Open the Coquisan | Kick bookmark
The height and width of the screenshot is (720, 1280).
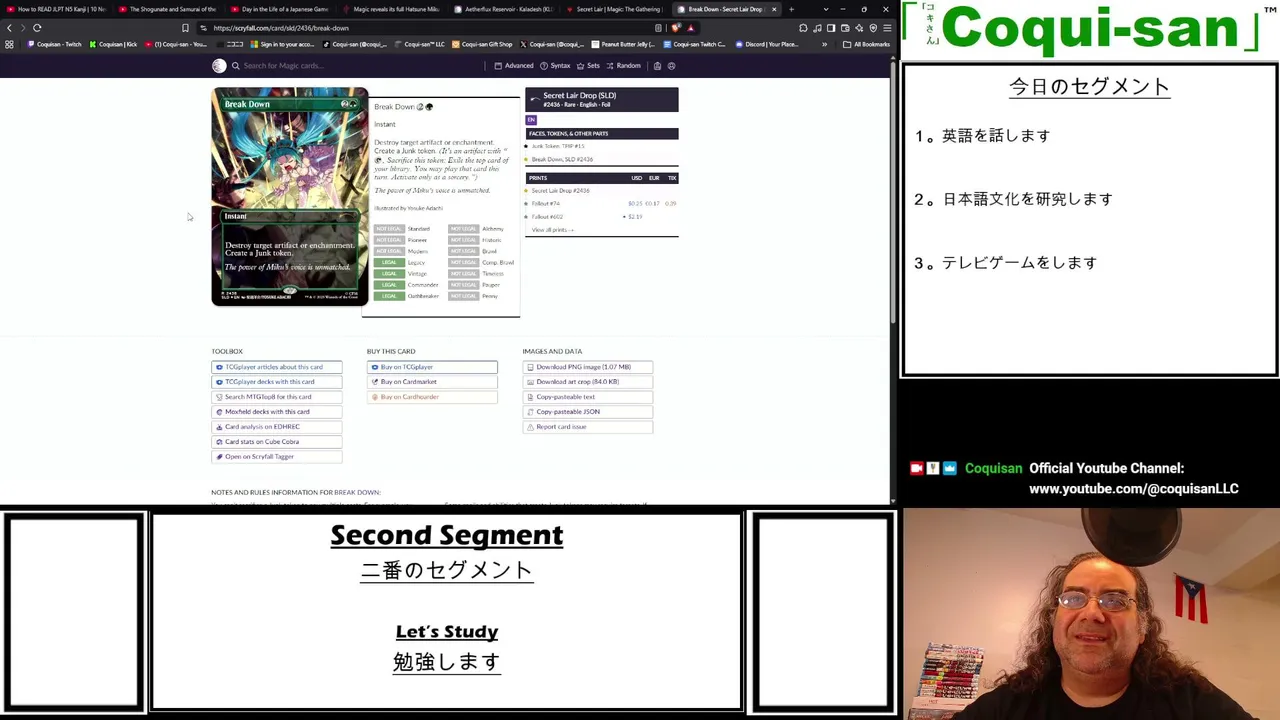point(114,44)
